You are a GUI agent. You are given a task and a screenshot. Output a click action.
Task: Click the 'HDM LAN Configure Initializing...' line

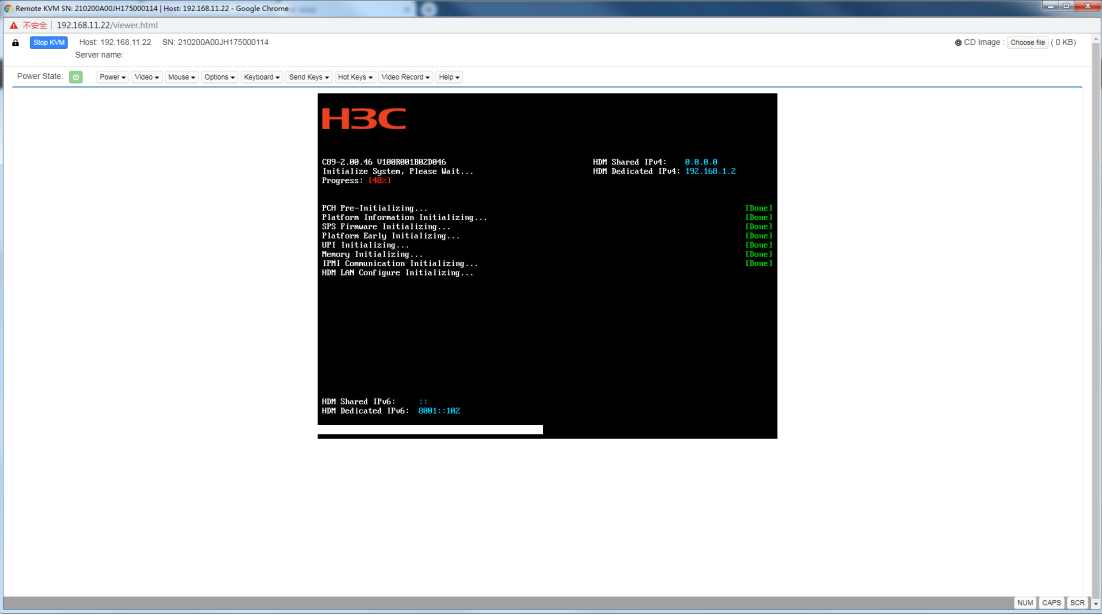397,273
